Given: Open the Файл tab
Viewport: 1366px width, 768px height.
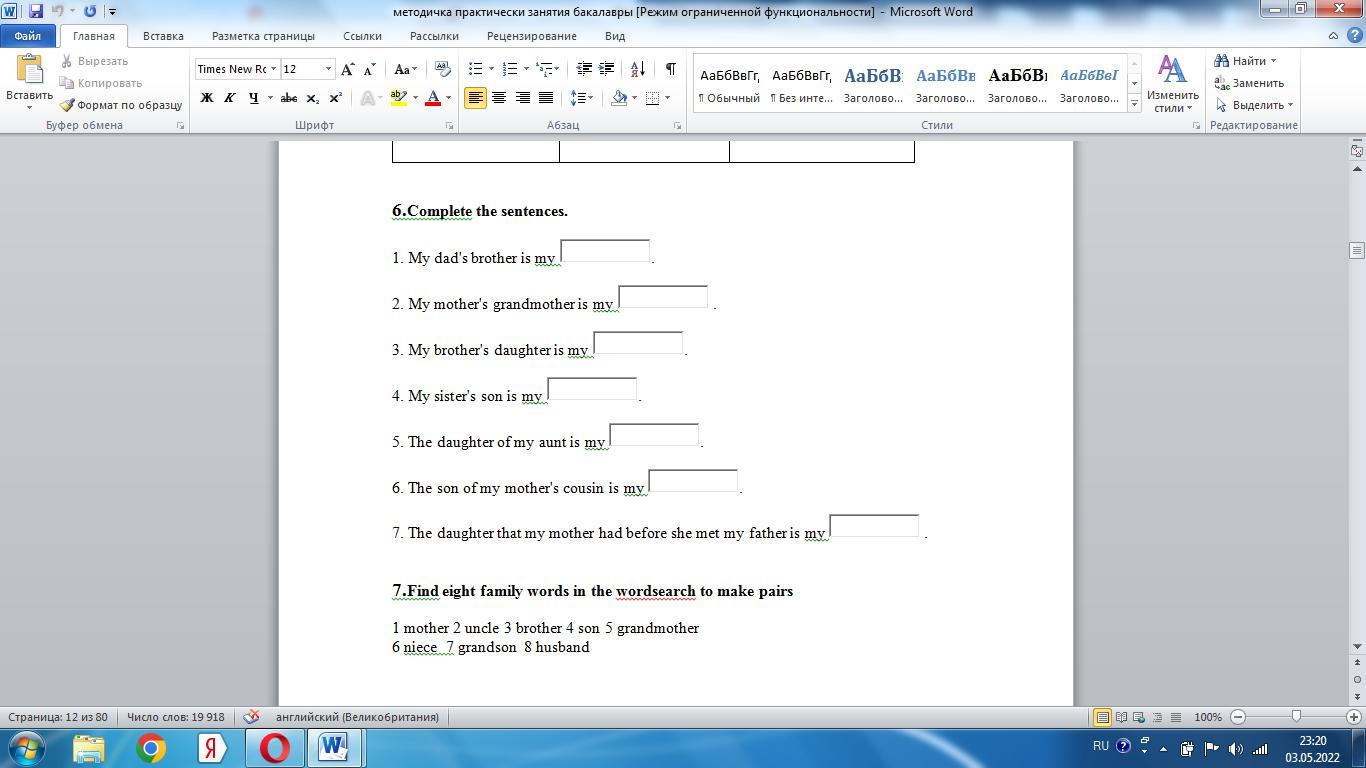Looking at the screenshot, I should [28, 36].
